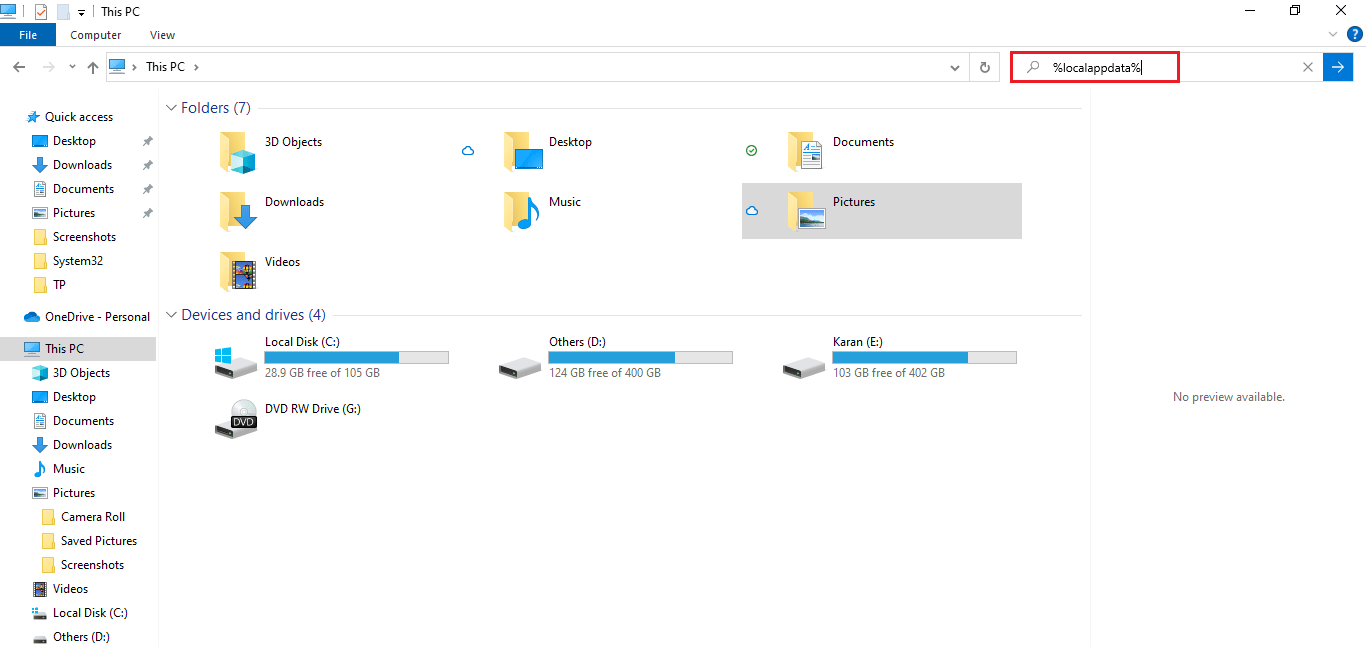Image resolution: width=1366 pixels, height=647 pixels.
Task: Open the DVD RW Drive (G:)
Action: [x=288, y=418]
